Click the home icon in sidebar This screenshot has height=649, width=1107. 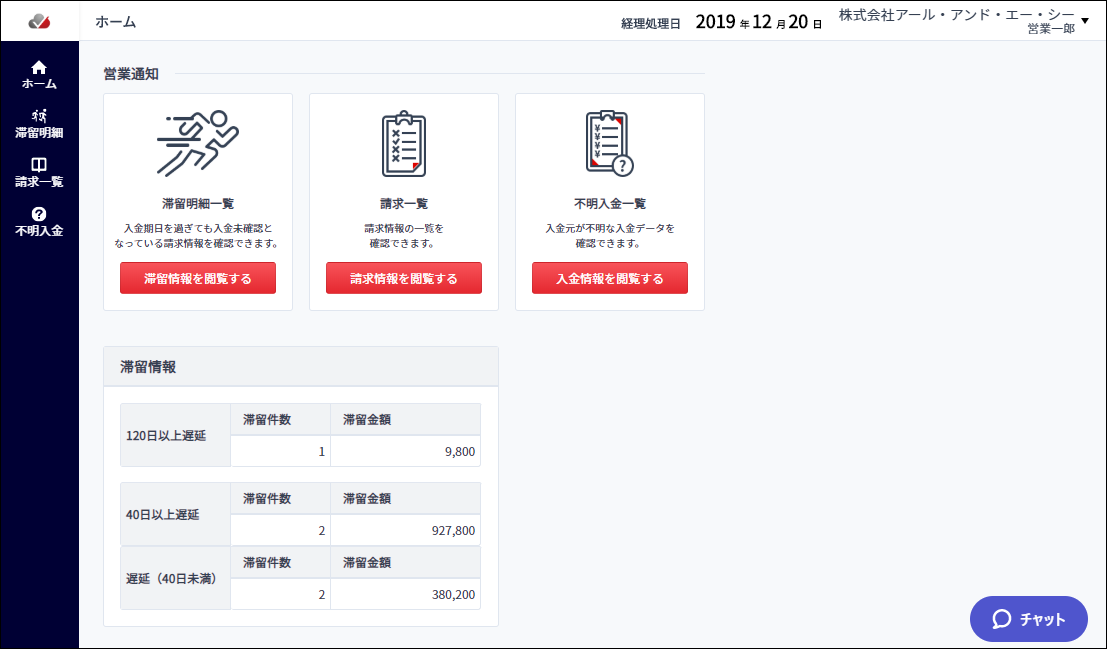39,67
